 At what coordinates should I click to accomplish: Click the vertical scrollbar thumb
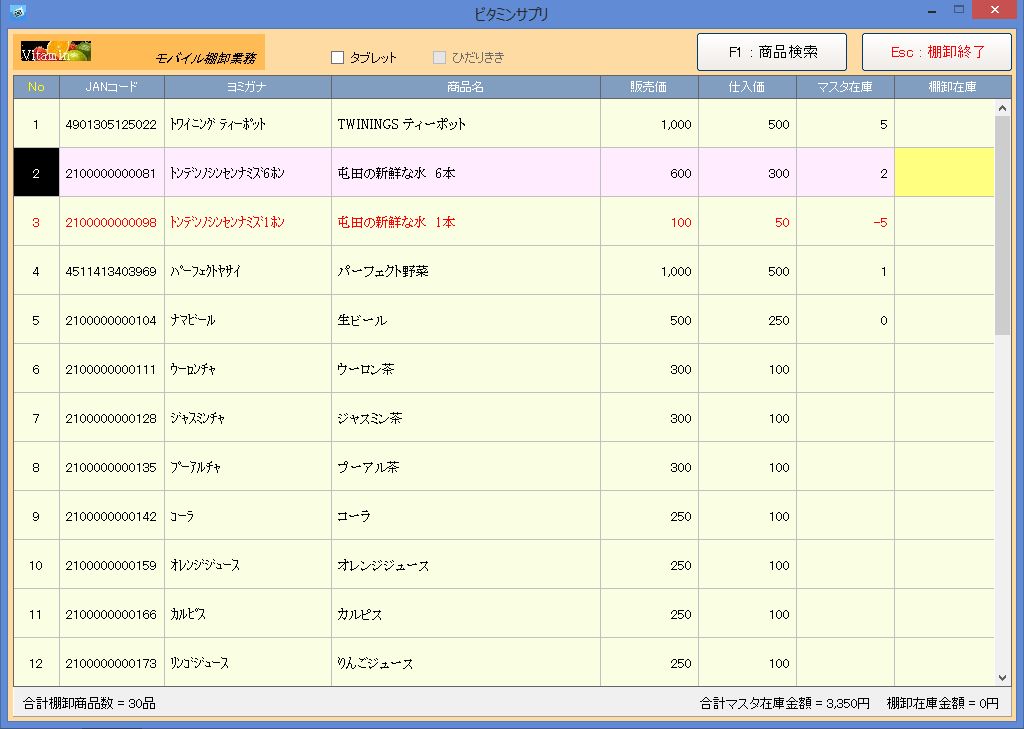[x=1002, y=225]
